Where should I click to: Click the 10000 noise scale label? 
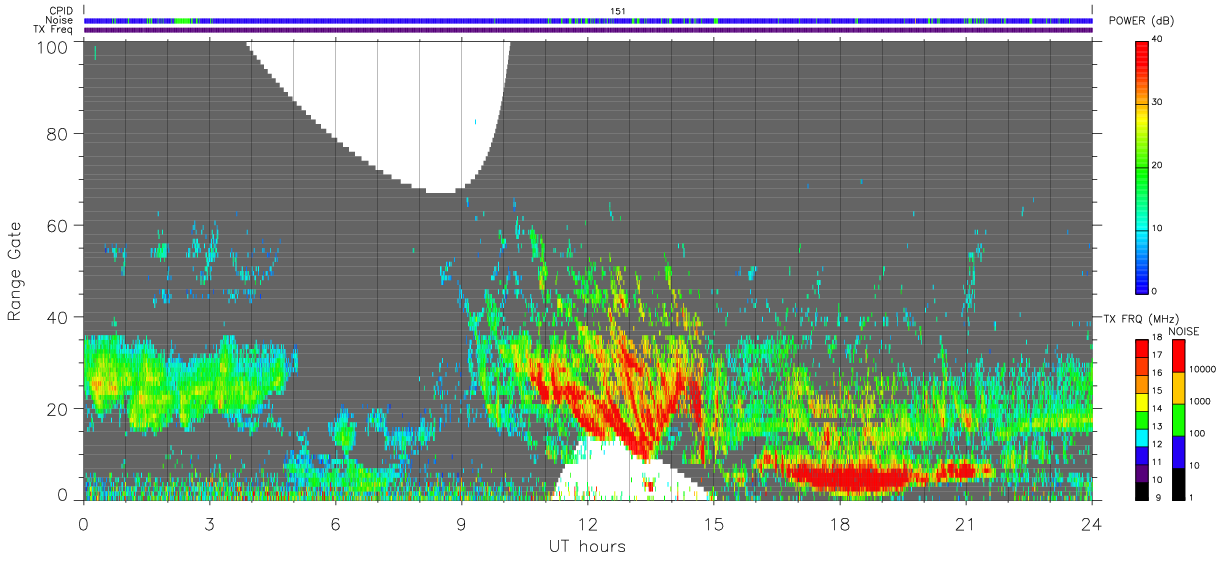(1203, 370)
